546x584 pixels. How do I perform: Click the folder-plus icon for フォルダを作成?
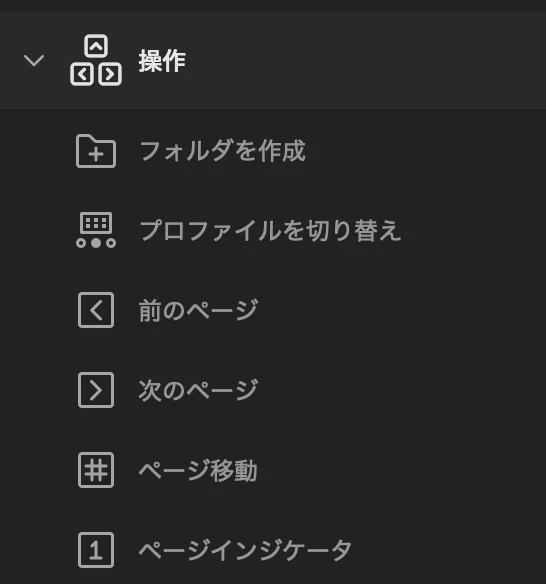coord(96,151)
